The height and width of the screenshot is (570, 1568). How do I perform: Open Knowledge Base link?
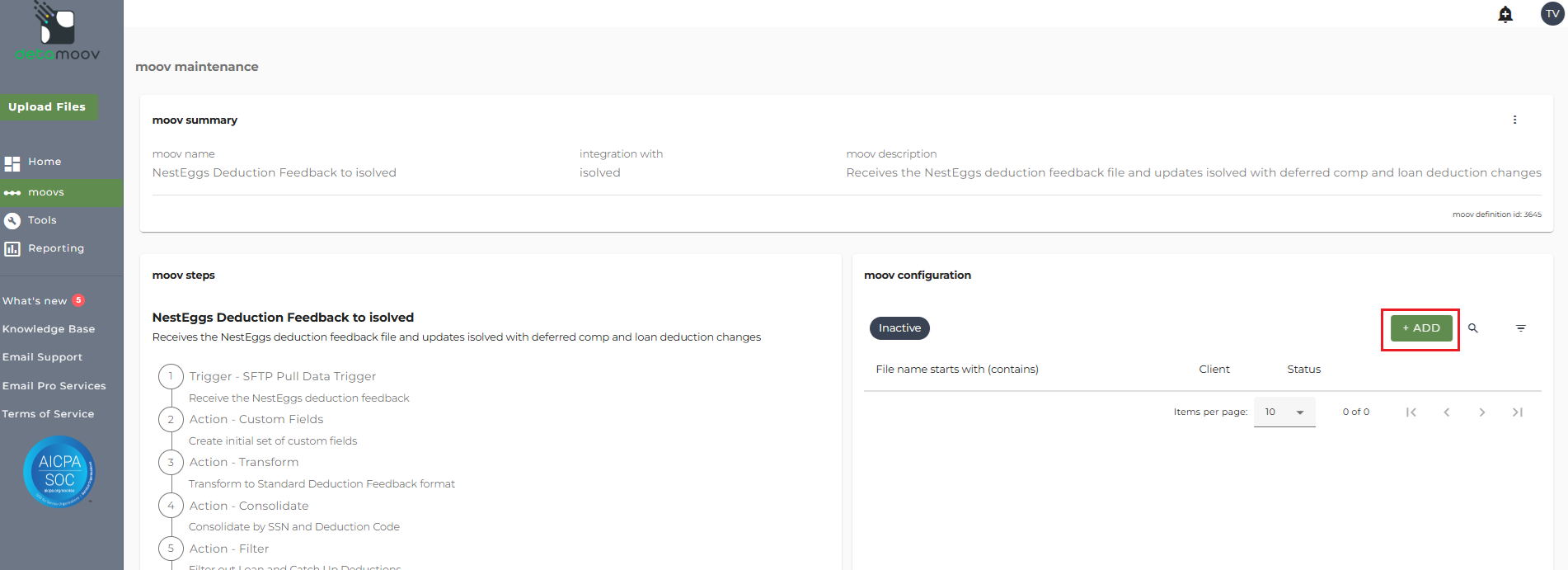pyautogui.click(x=49, y=329)
